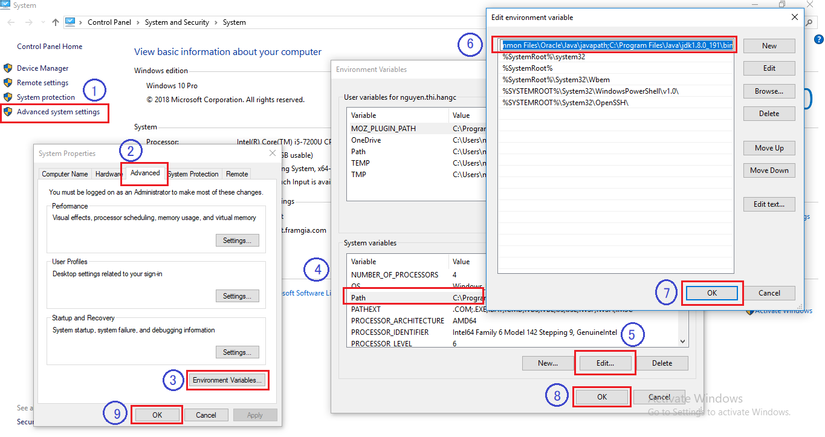This screenshot has width=825, height=437.
Task: Click Delete in Edit environment variable
Action: pos(769,114)
